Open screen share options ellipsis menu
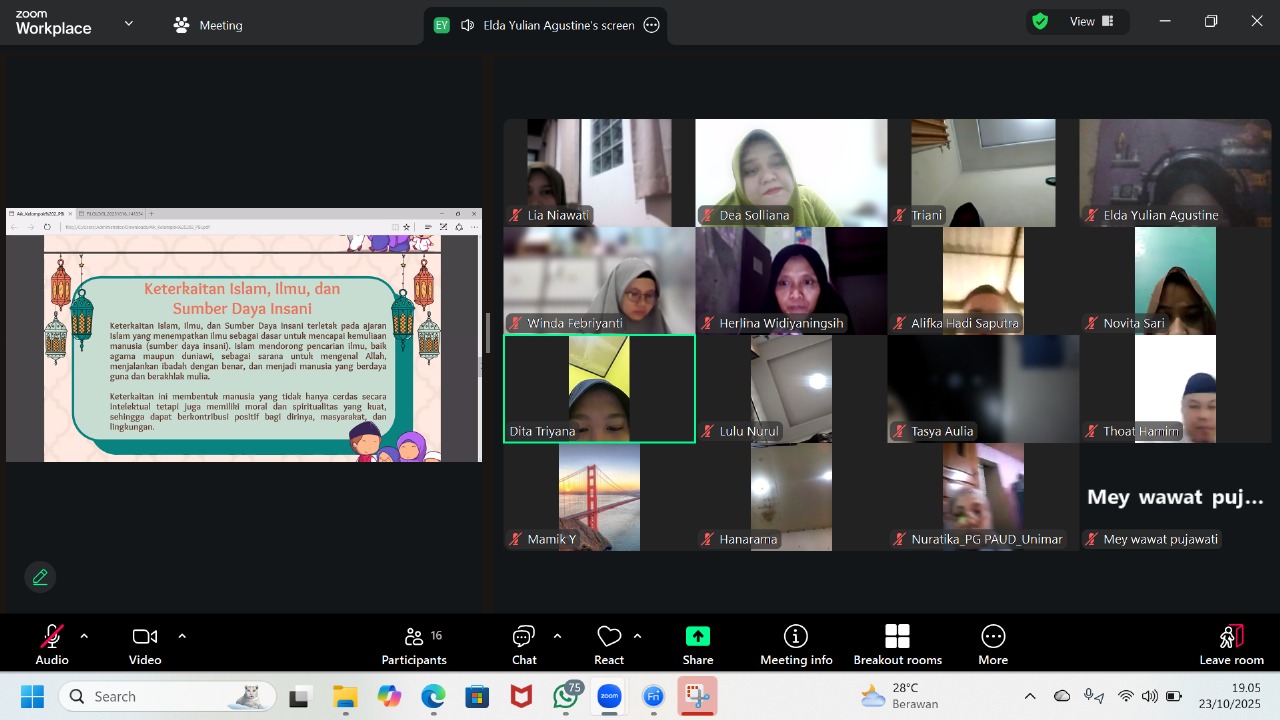The height and width of the screenshot is (720, 1280). (652, 25)
